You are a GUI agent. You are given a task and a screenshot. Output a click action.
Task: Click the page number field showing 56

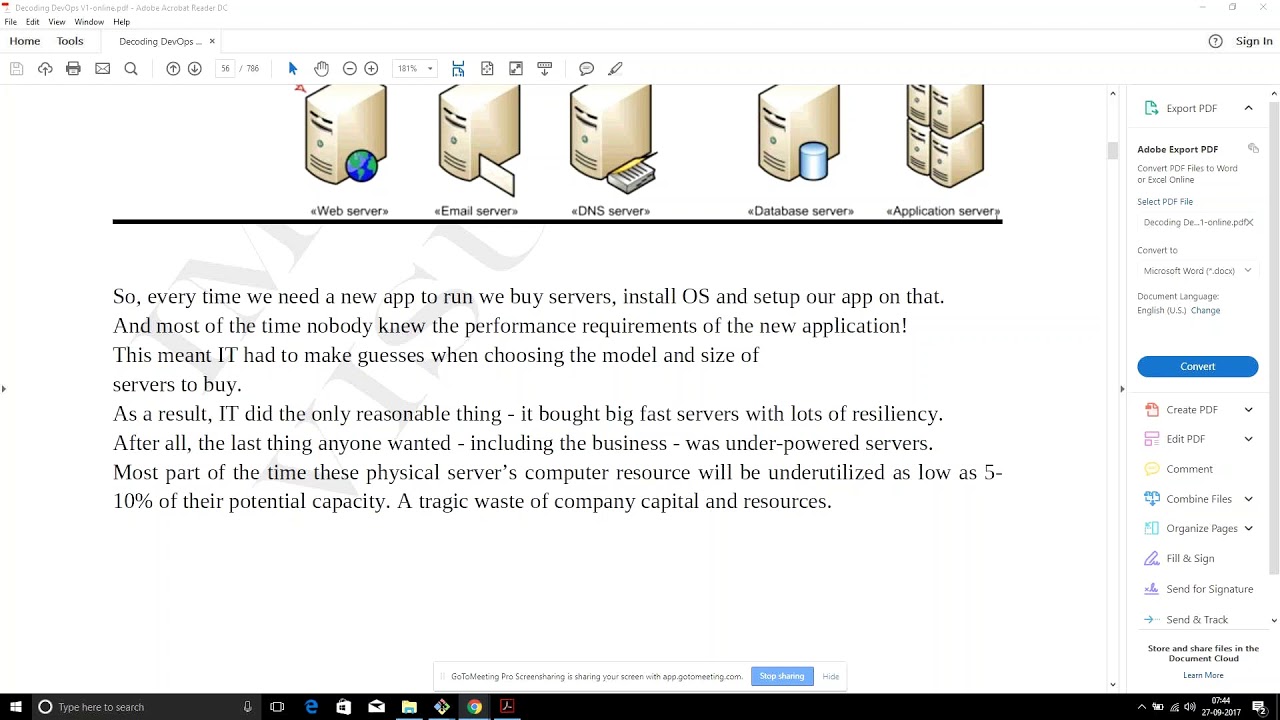click(x=225, y=69)
